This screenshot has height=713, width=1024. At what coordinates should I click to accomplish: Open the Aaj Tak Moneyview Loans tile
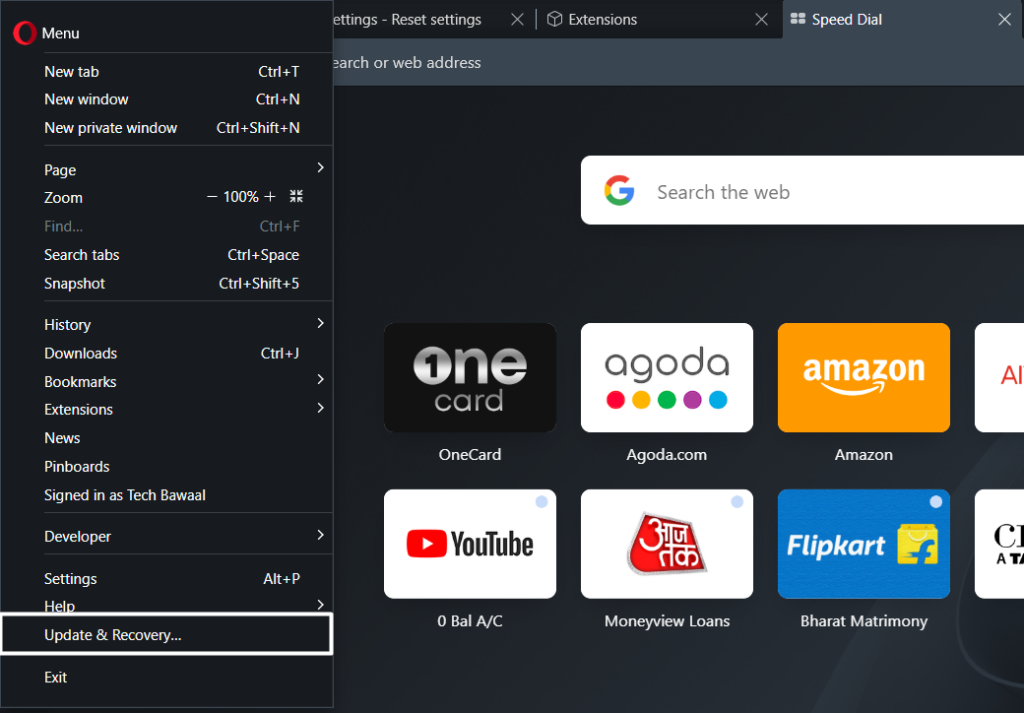click(667, 544)
